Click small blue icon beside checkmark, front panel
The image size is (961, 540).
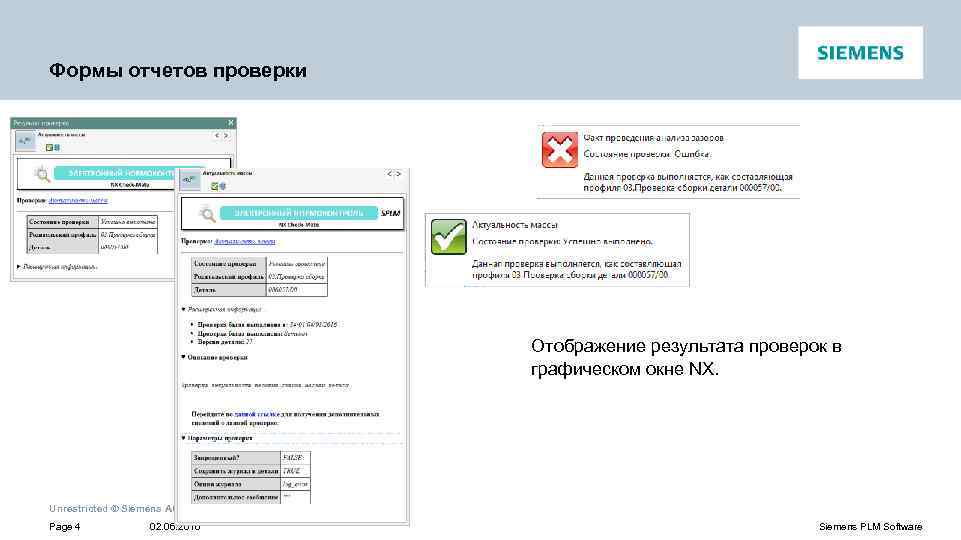click(222, 186)
